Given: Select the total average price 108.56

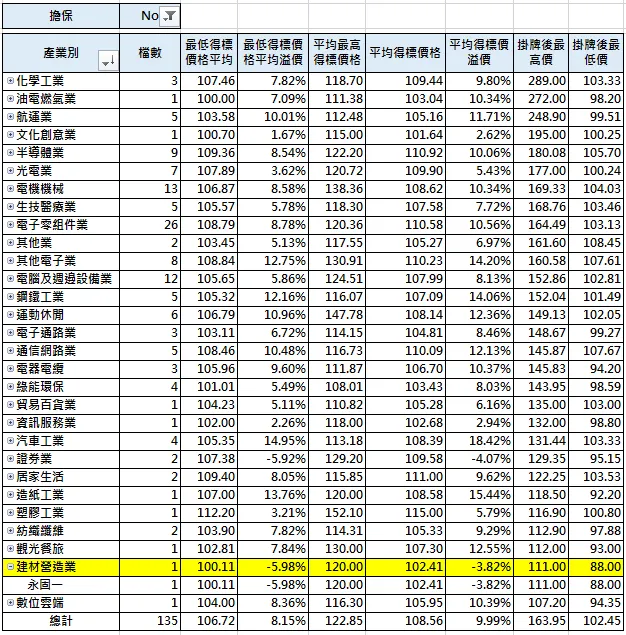Looking at the screenshot, I should pyautogui.click(x=405, y=621).
